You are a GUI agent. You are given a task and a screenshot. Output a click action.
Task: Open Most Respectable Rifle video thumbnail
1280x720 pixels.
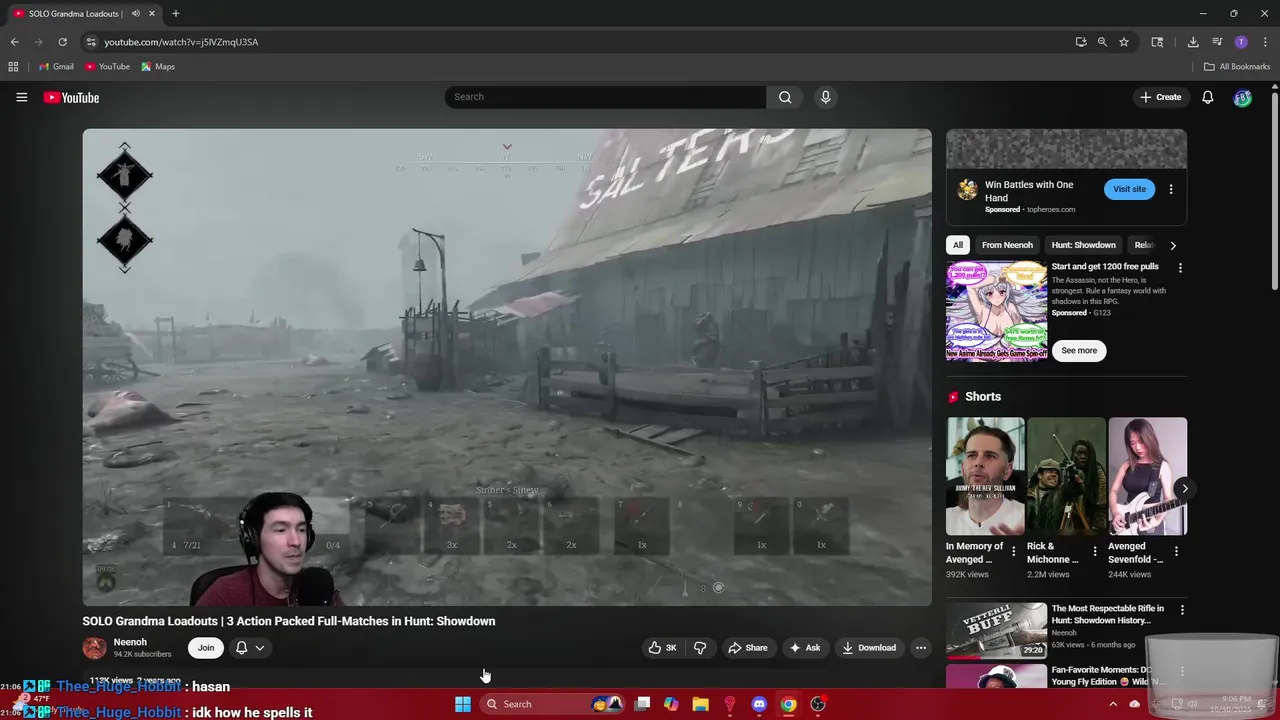[x=997, y=630]
